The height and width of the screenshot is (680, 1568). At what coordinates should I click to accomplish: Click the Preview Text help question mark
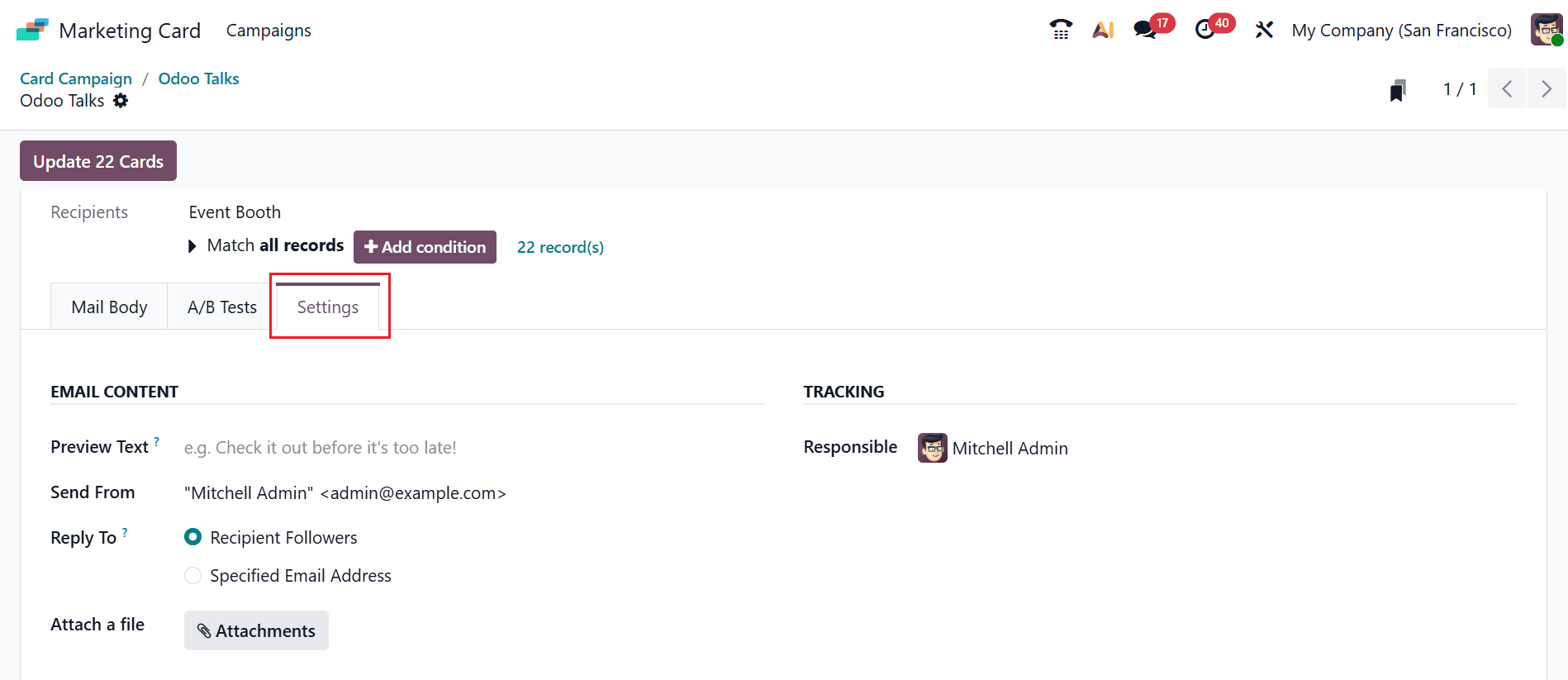(x=157, y=441)
